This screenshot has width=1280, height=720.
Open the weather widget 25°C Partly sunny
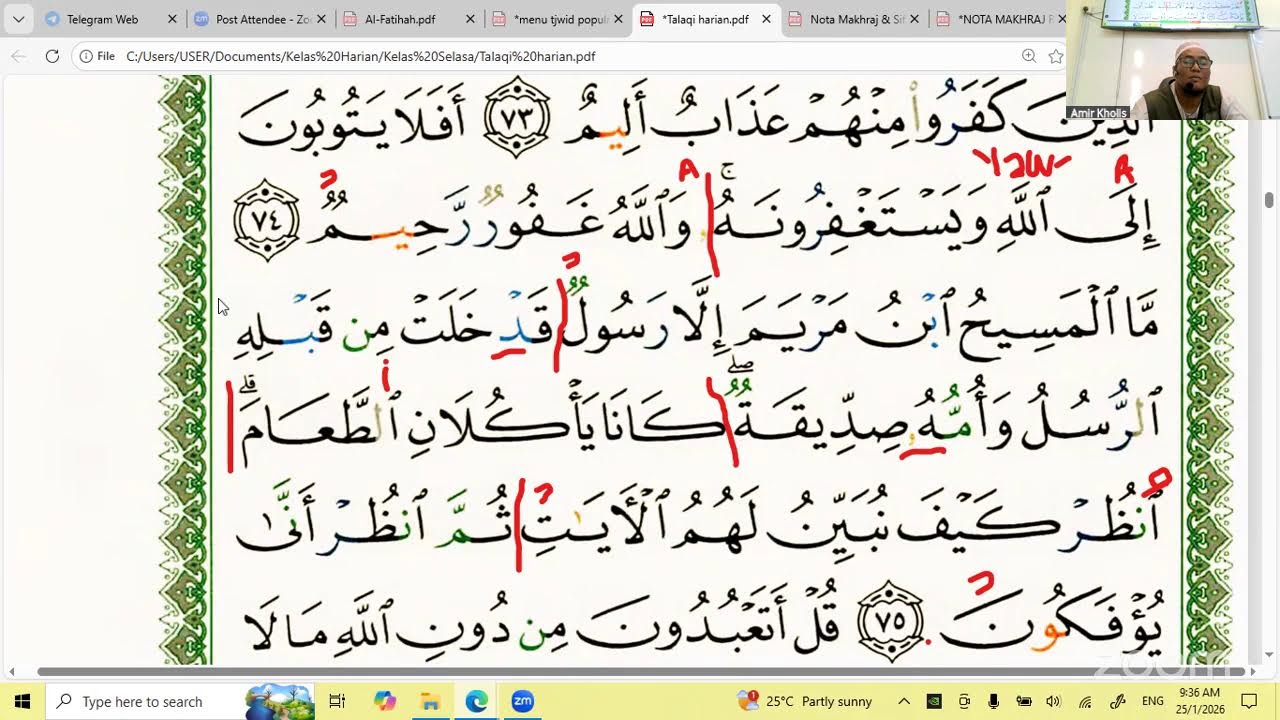pos(805,701)
